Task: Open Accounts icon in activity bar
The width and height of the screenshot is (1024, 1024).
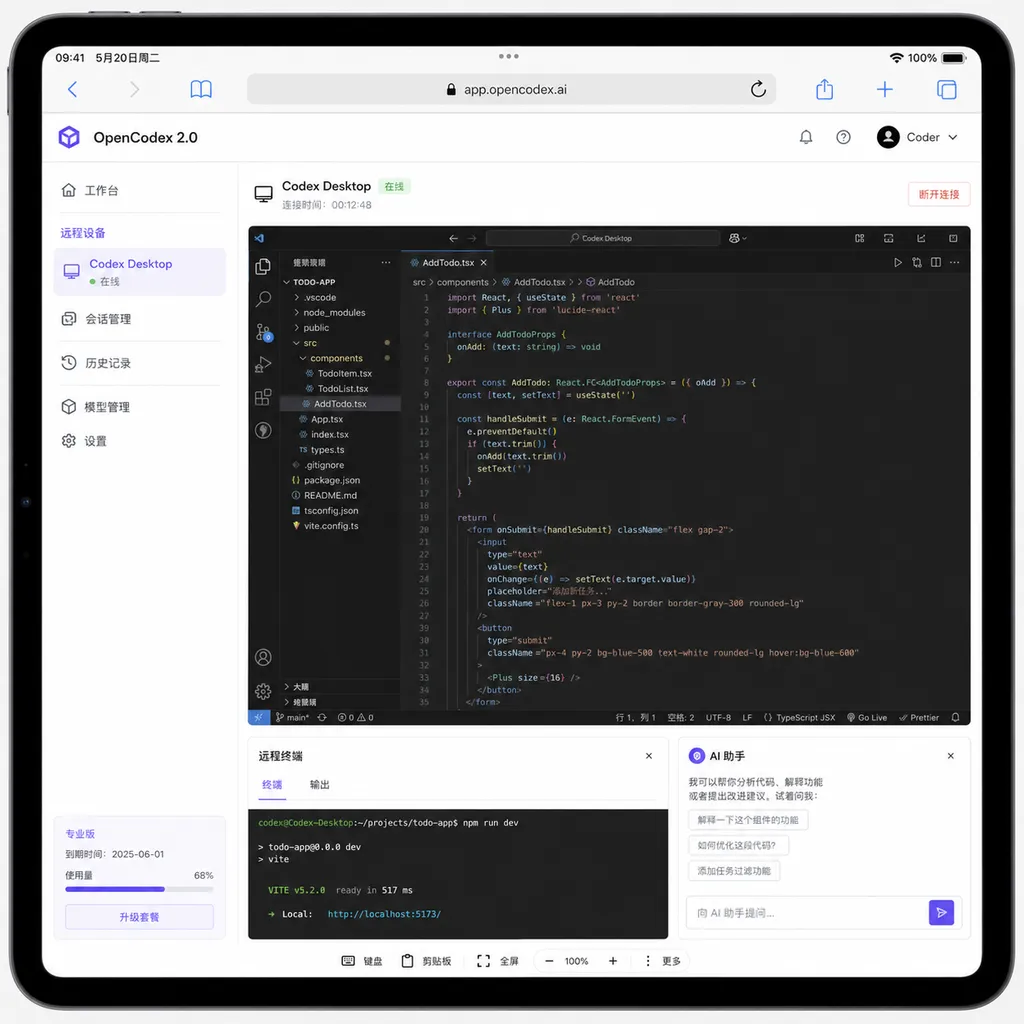Action: (263, 657)
